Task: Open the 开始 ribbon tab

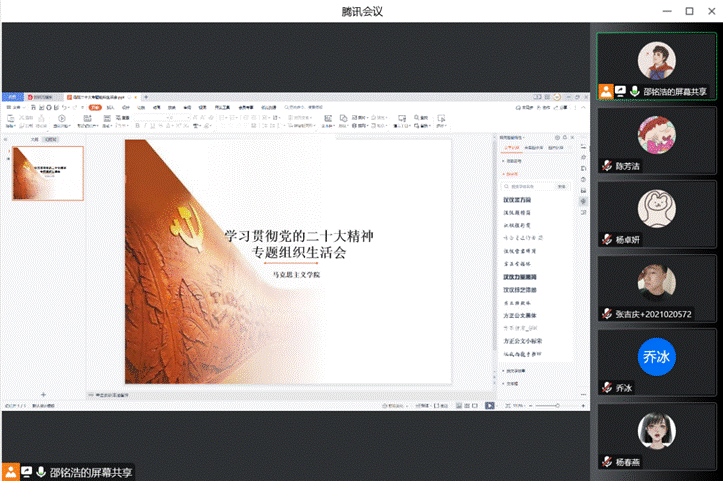Action: pos(94,107)
